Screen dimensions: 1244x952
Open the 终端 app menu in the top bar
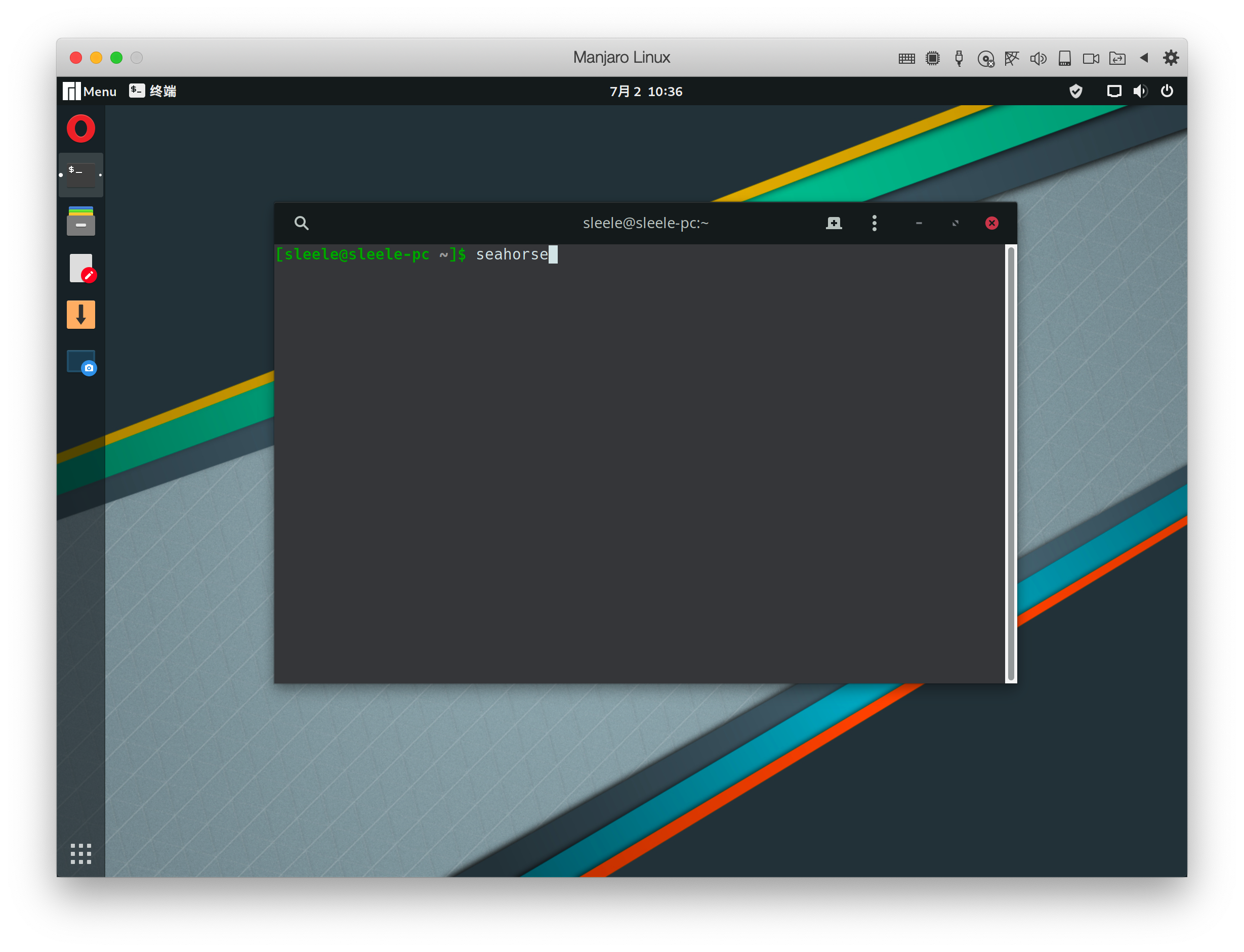tap(153, 91)
